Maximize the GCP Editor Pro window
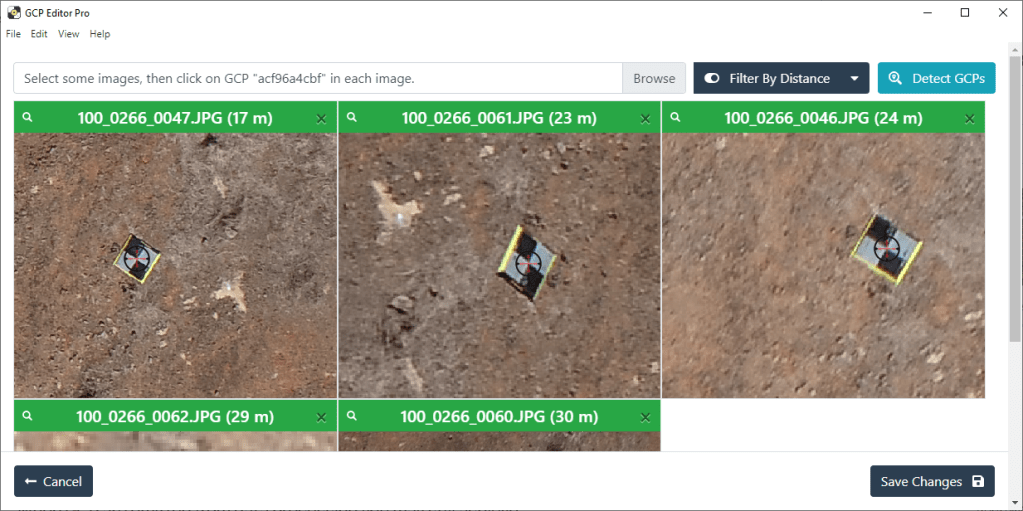The width and height of the screenshot is (1023, 511). pos(965,12)
